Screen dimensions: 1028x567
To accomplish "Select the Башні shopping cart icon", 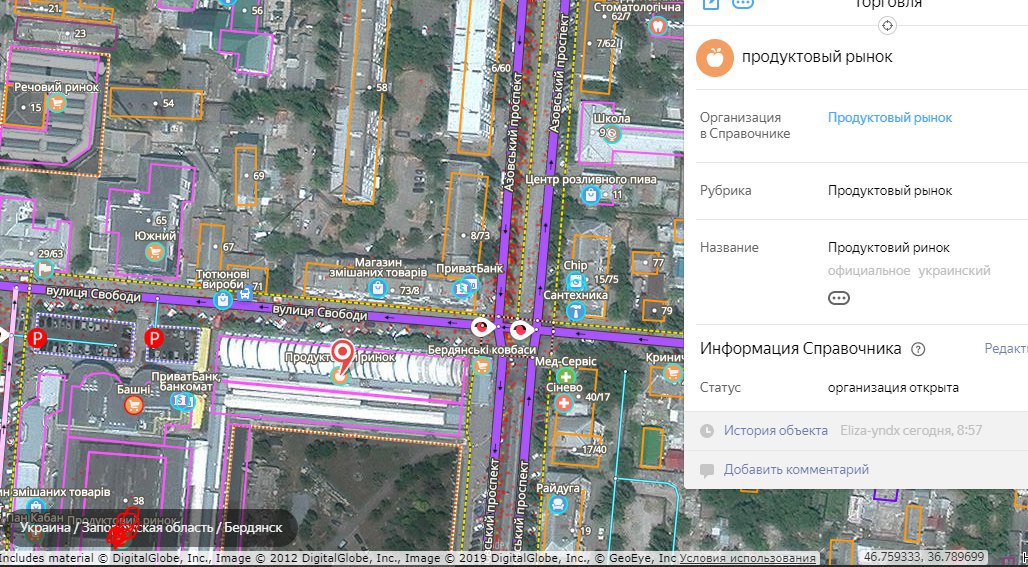I will tap(134, 405).
